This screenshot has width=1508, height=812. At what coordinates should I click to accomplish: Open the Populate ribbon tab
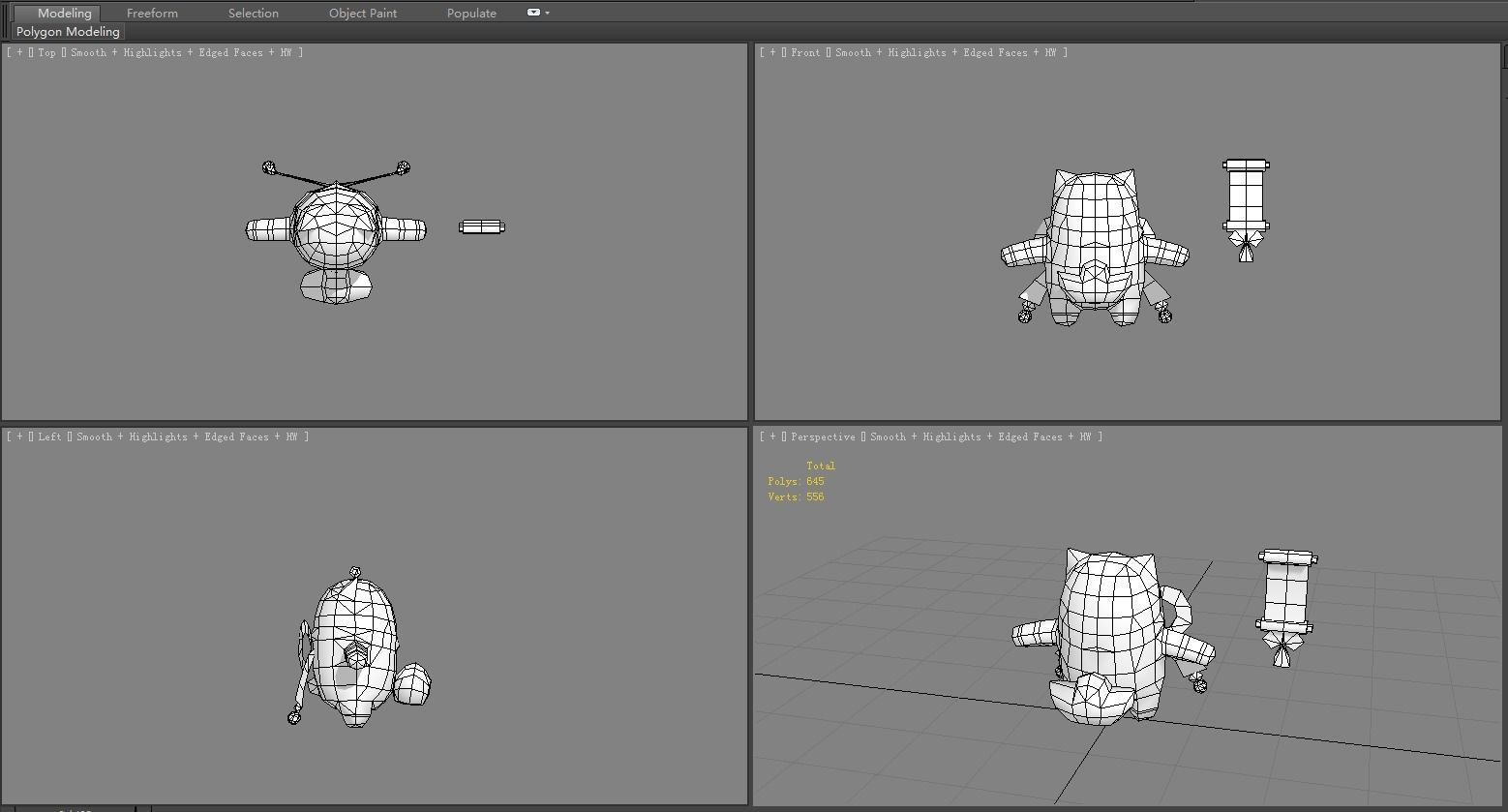tap(471, 14)
